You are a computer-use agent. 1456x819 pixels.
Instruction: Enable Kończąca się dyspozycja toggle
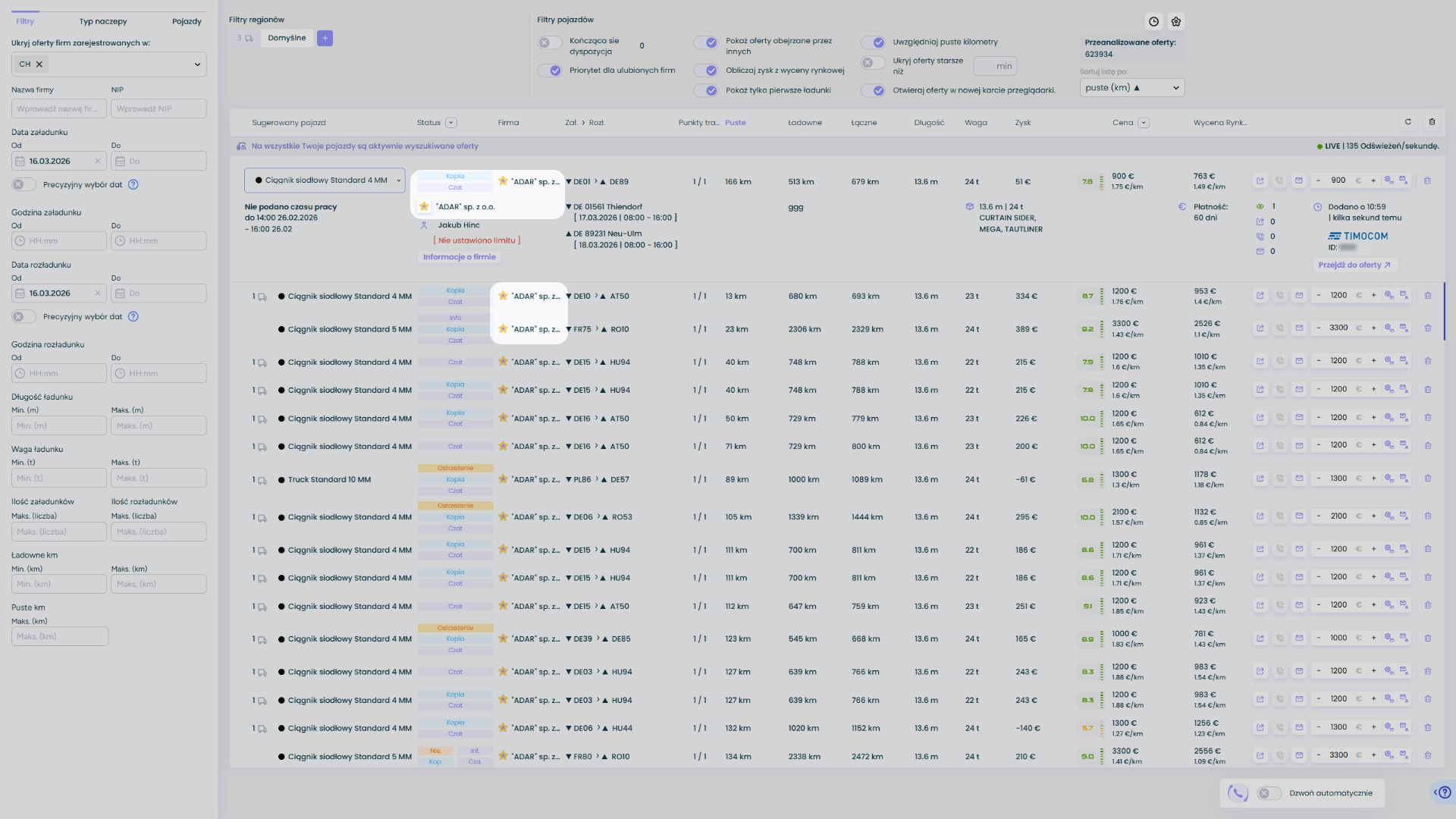551,43
